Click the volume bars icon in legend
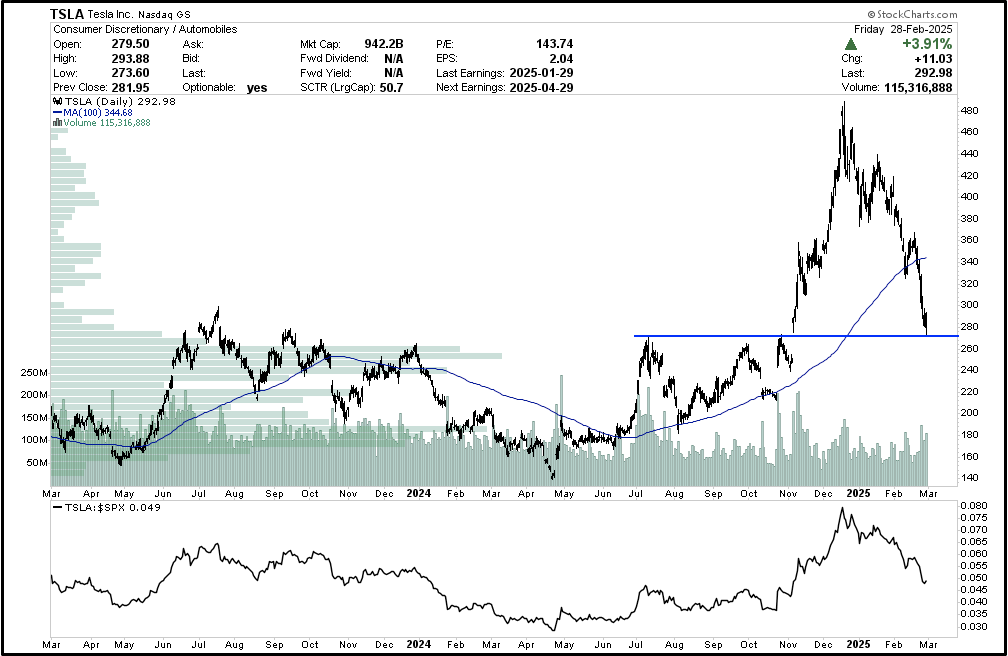 57,122
